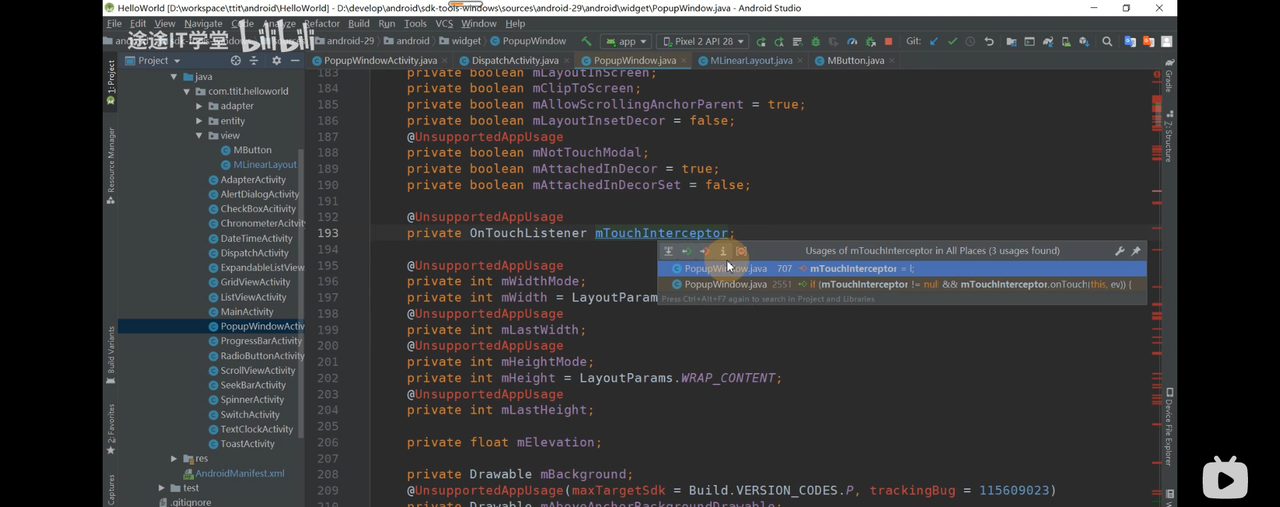
Task: Click the Project panel gear icon
Action: point(277,61)
